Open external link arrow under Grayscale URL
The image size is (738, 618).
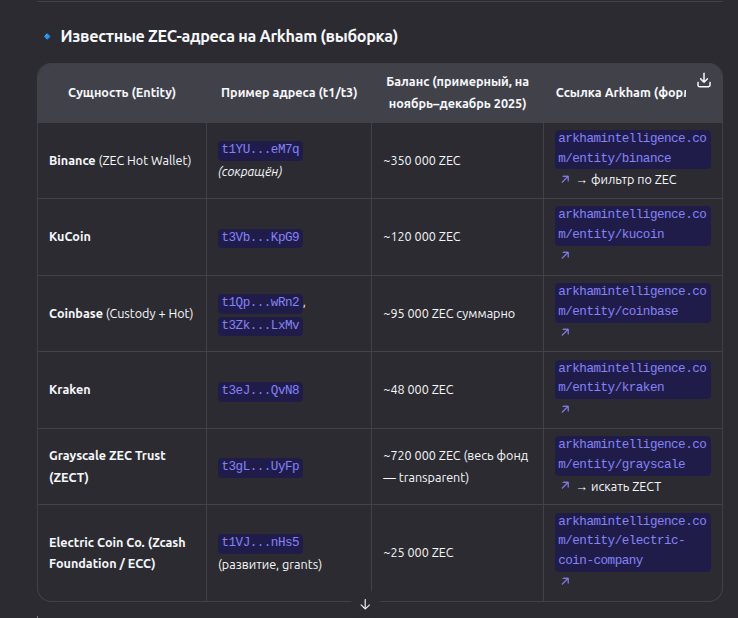pos(565,486)
